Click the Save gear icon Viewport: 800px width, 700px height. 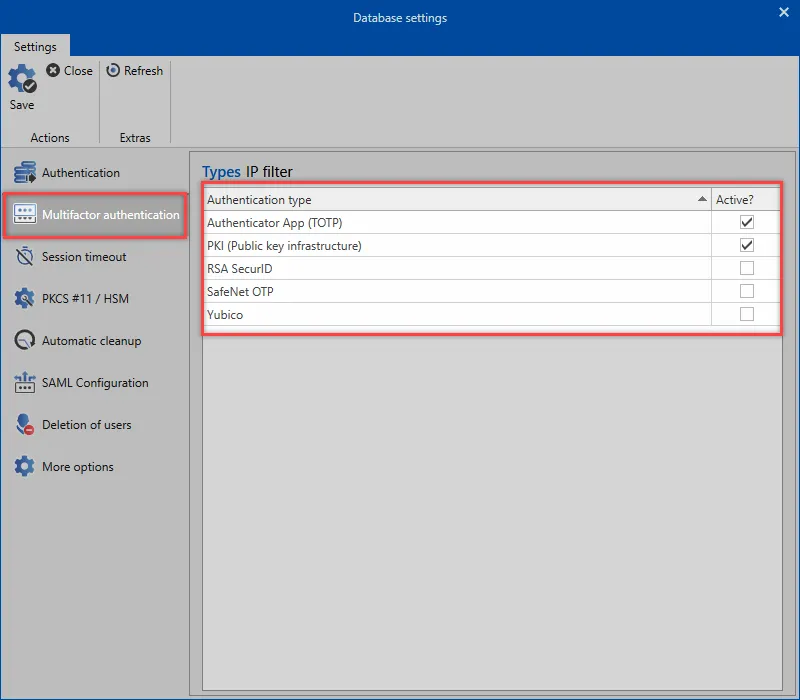[22, 81]
